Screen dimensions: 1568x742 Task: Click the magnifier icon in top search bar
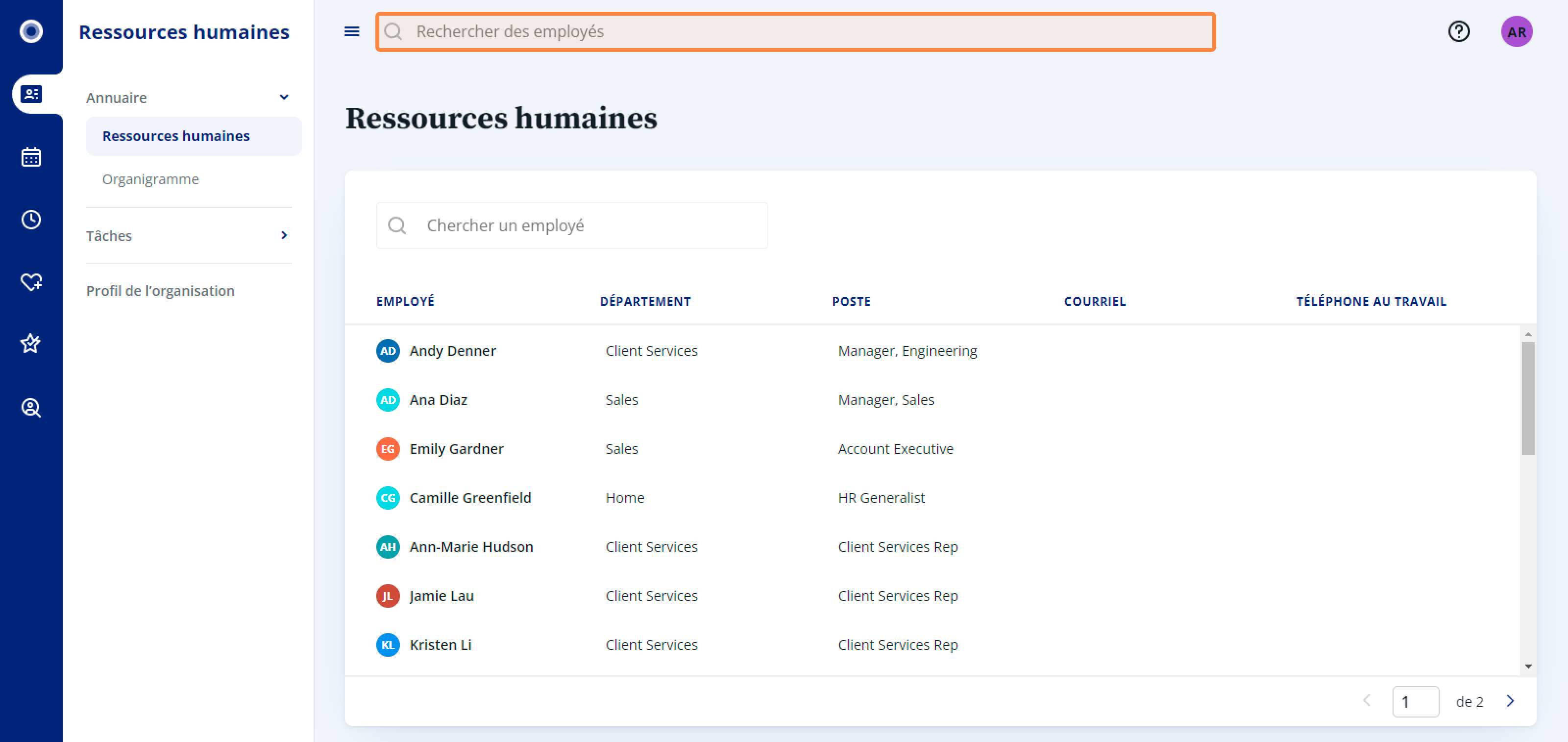[393, 32]
